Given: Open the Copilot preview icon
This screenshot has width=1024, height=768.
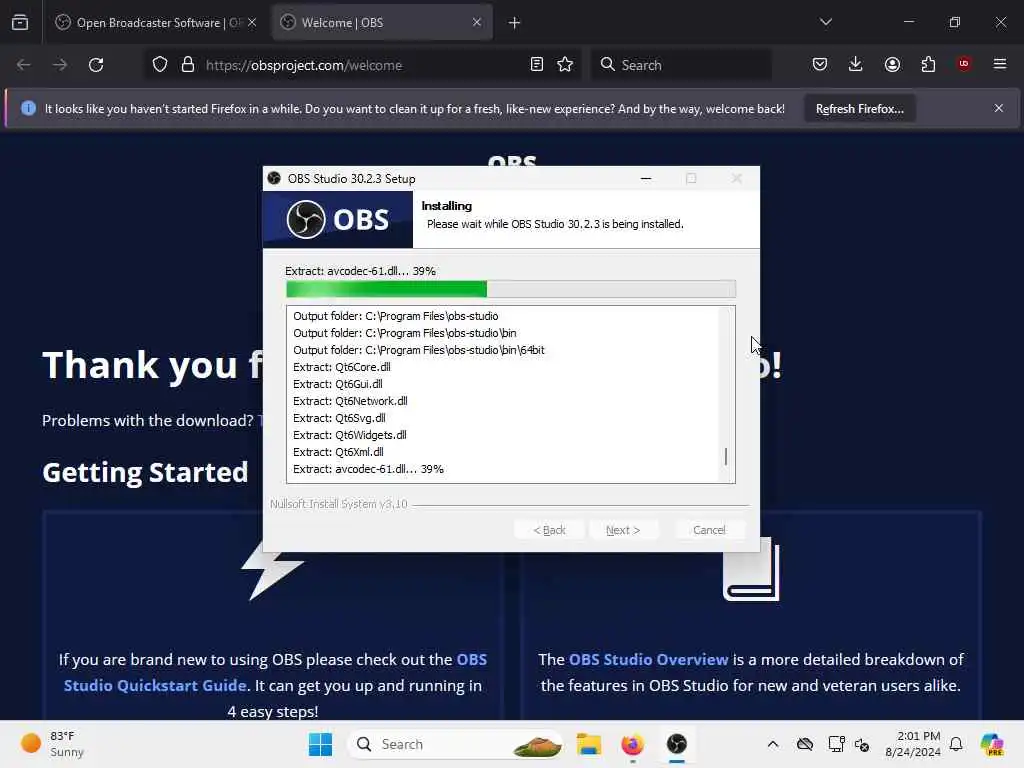Looking at the screenshot, I should 992,744.
